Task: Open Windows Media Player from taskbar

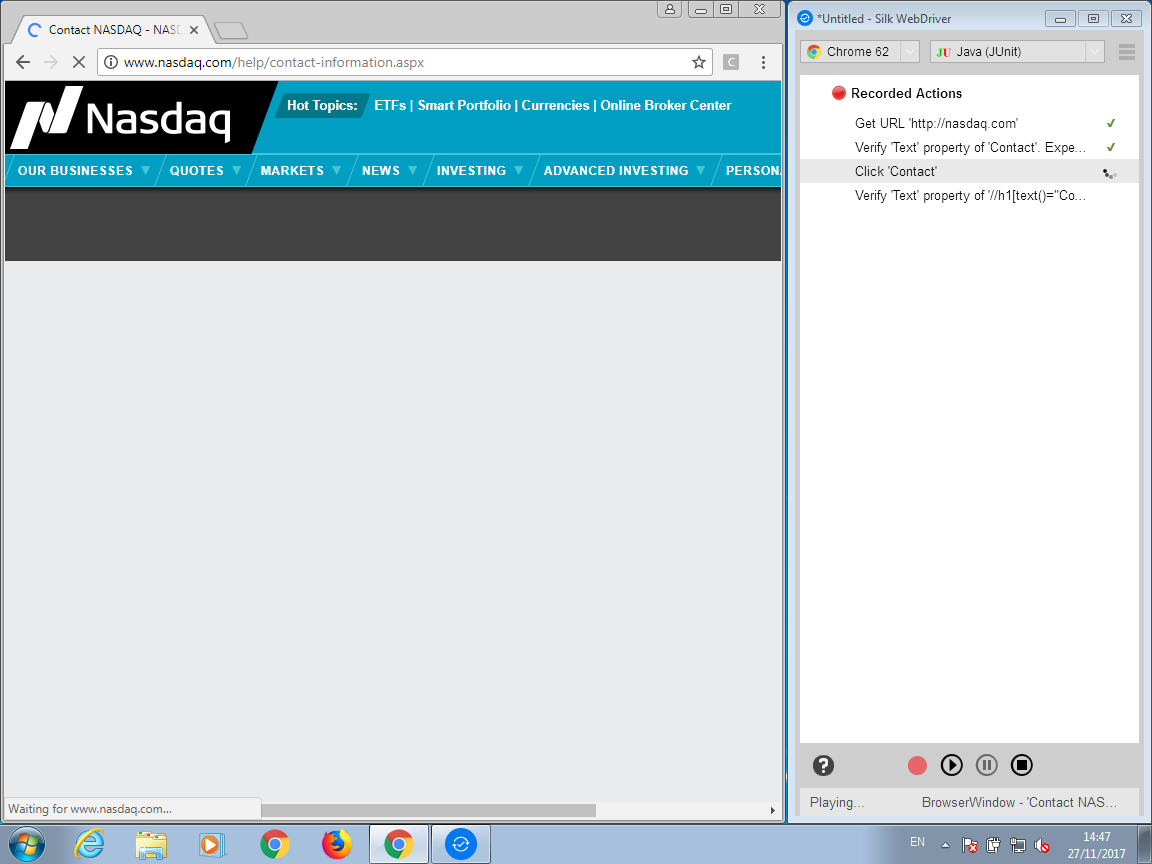Action: point(212,844)
